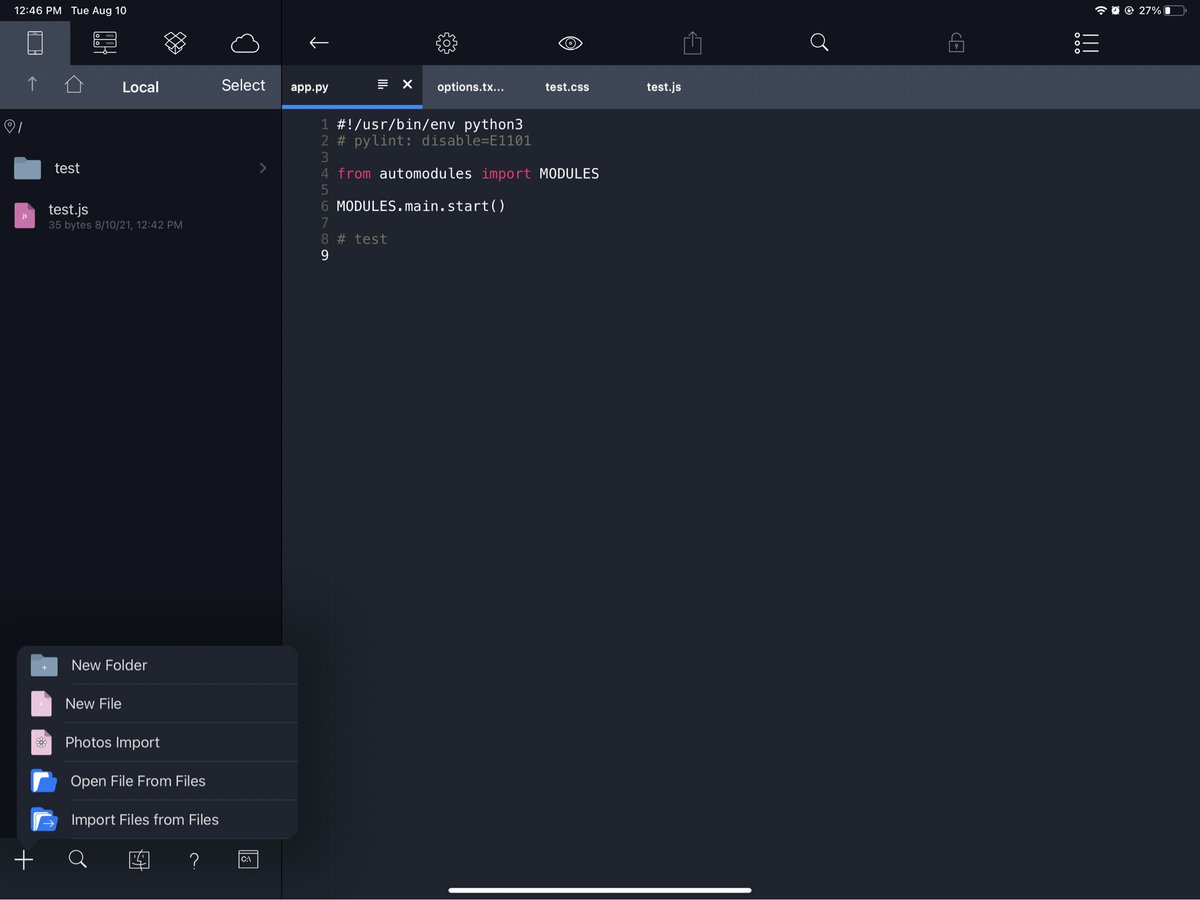Image resolution: width=1200 pixels, height=900 pixels.
Task: Tap the Select button in file browser
Action: pyautogui.click(x=243, y=85)
